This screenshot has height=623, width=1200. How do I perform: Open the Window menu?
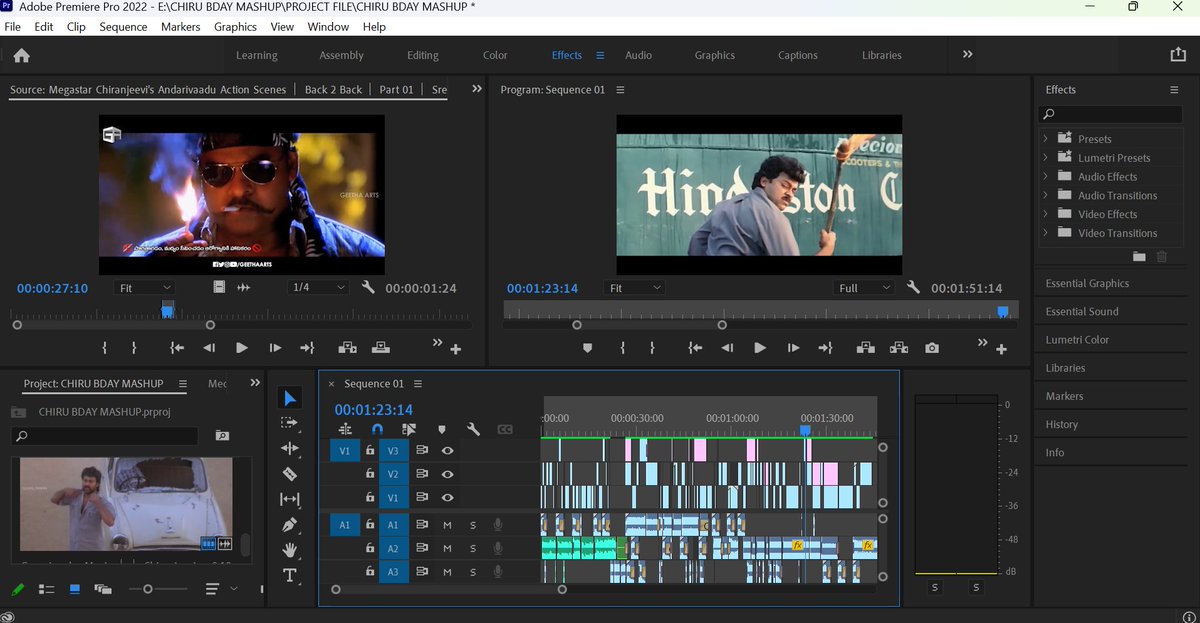click(x=328, y=27)
